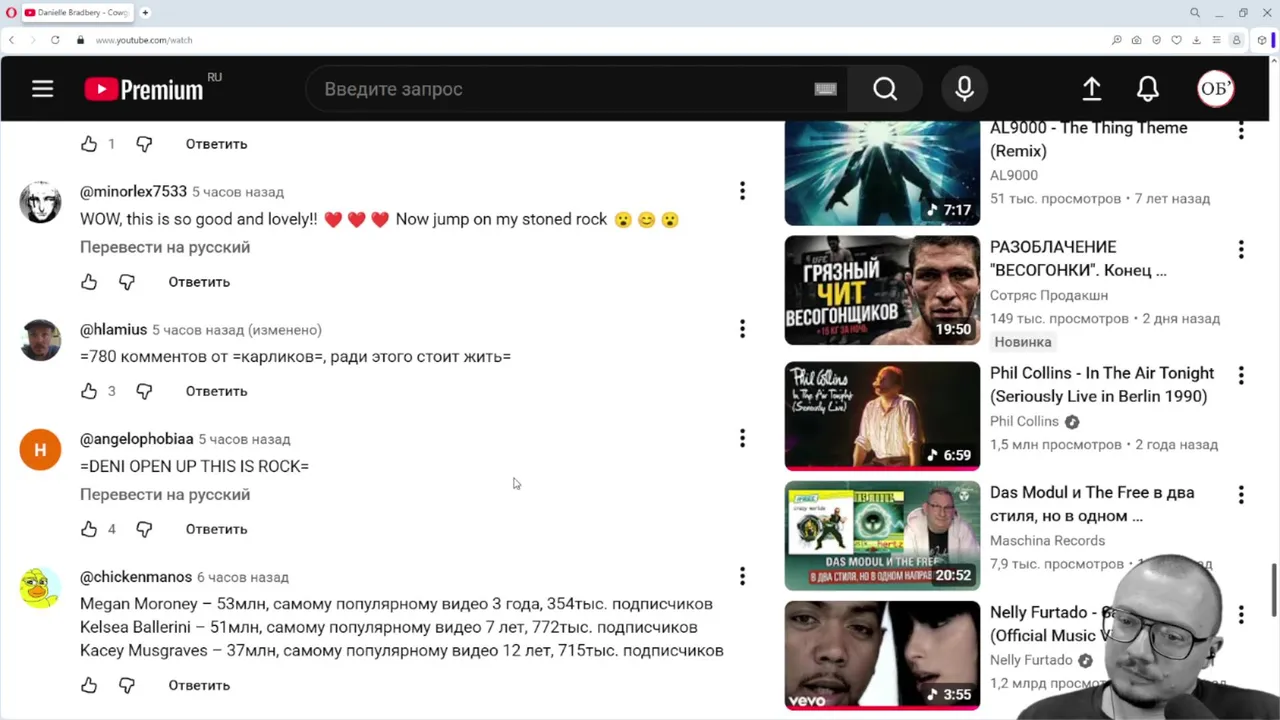This screenshot has height=720, width=1280.
Task: Open the @minorlex7533 profile avatar
Action: point(40,202)
